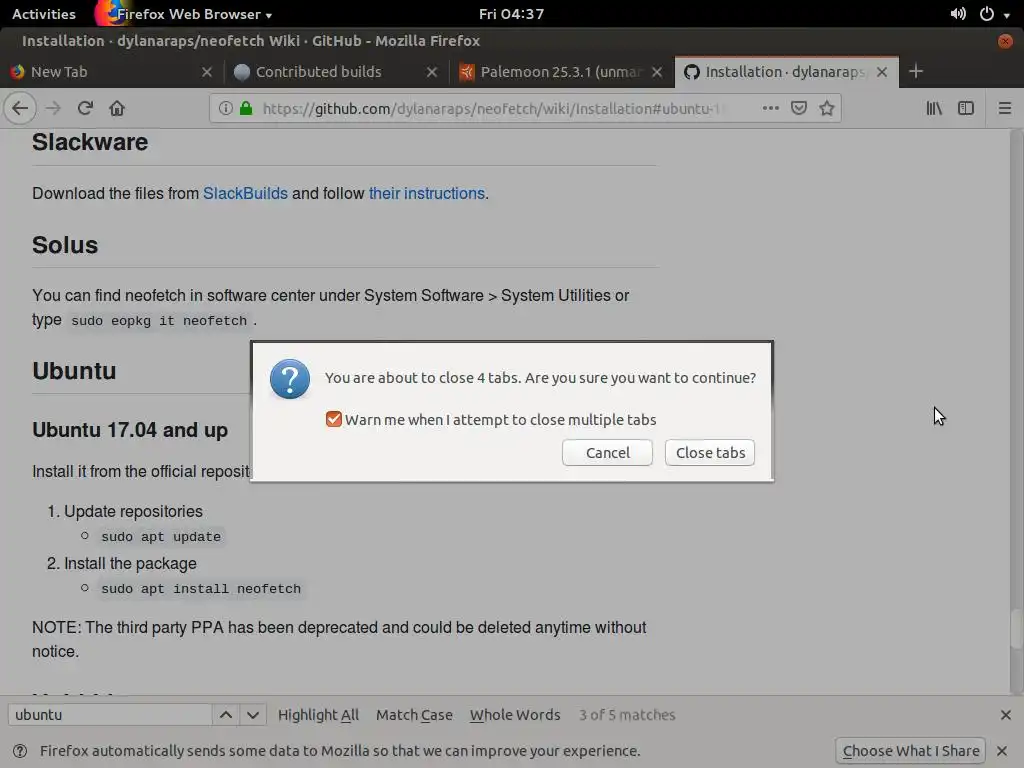Screen dimensions: 1024x768
Task: Bookmark this page with star icon
Action: 827,108
